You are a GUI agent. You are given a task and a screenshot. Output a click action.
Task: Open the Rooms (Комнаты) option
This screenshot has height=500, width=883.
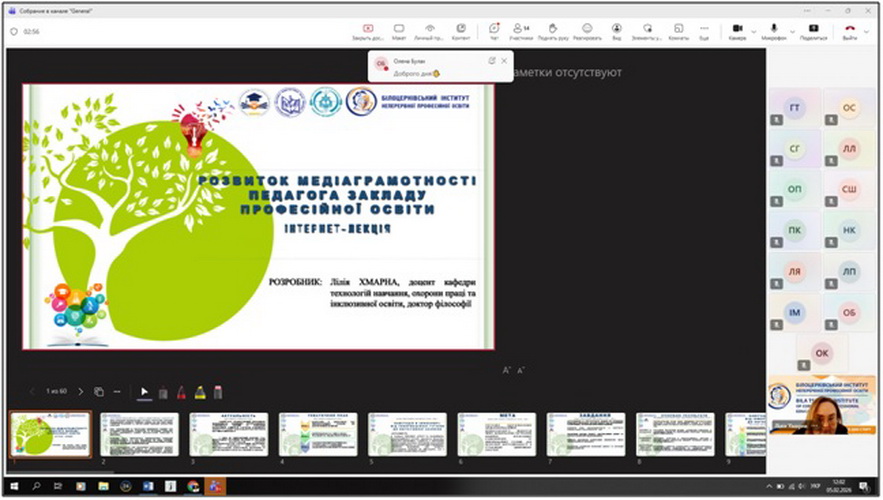679,31
